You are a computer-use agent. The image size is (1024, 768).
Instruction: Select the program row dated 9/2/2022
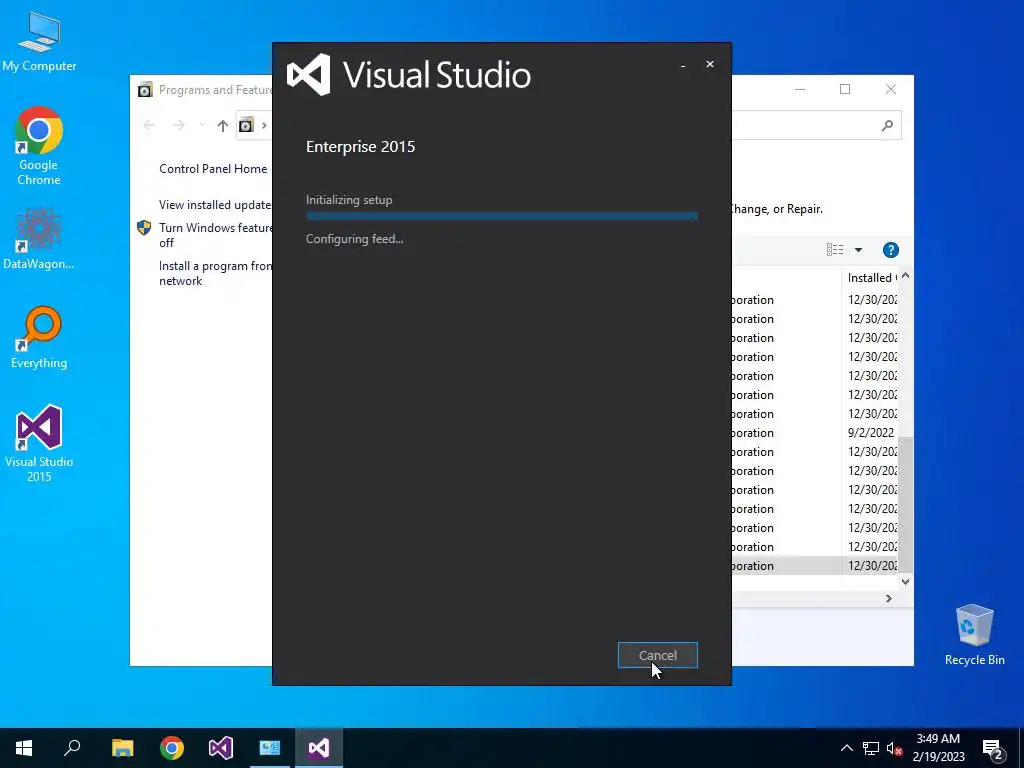pos(814,432)
